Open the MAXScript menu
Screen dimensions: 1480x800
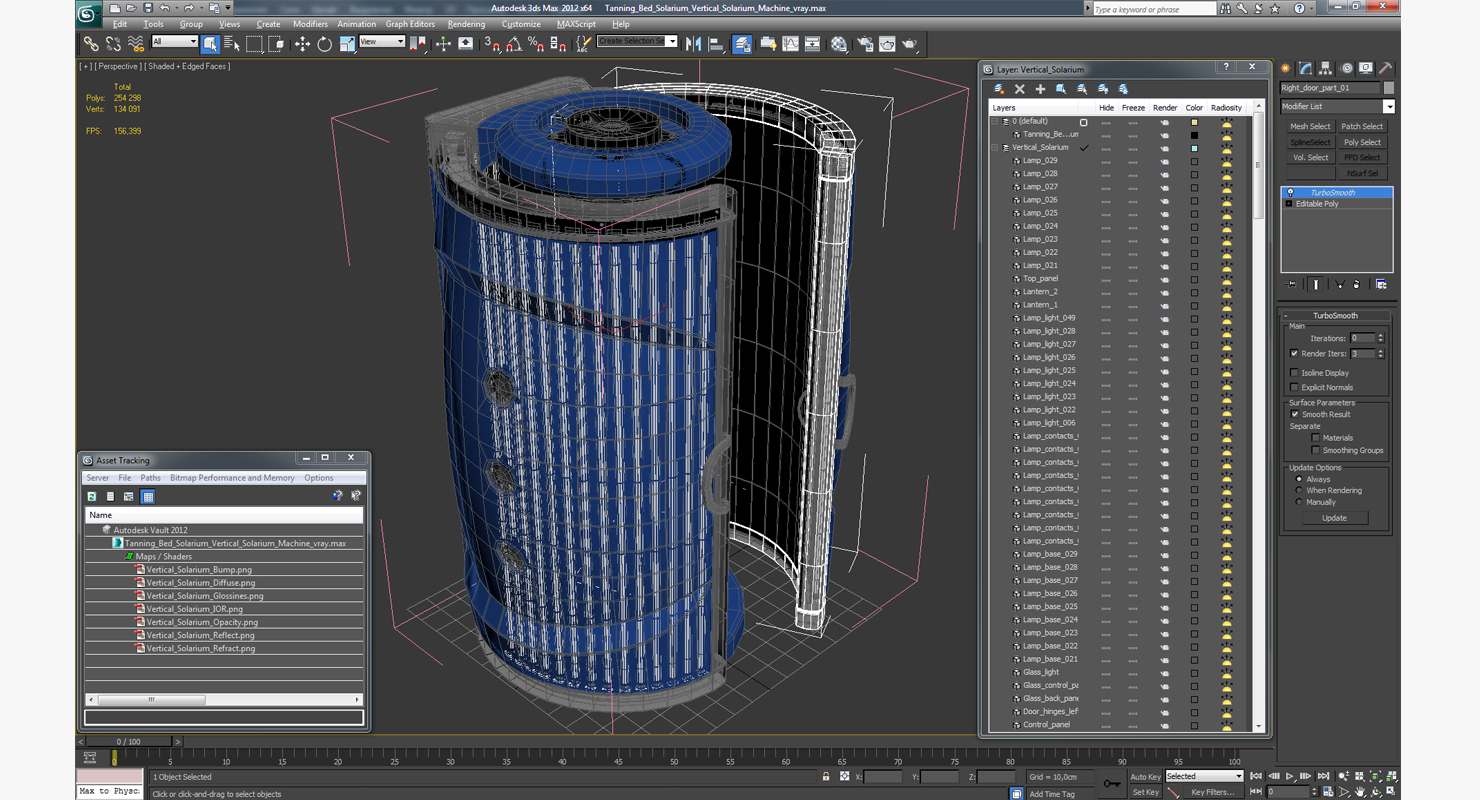tap(576, 24)
